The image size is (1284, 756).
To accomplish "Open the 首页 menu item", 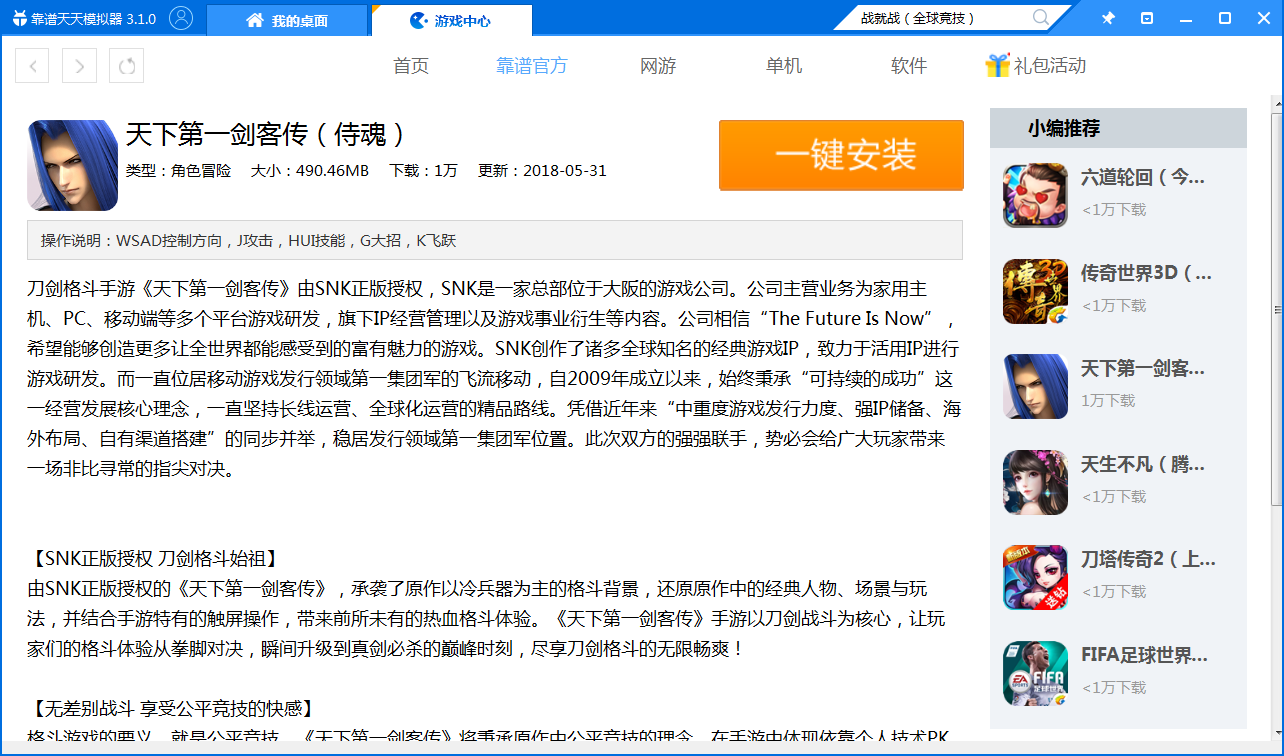I will pyautogui.click(x=411, y=66).
